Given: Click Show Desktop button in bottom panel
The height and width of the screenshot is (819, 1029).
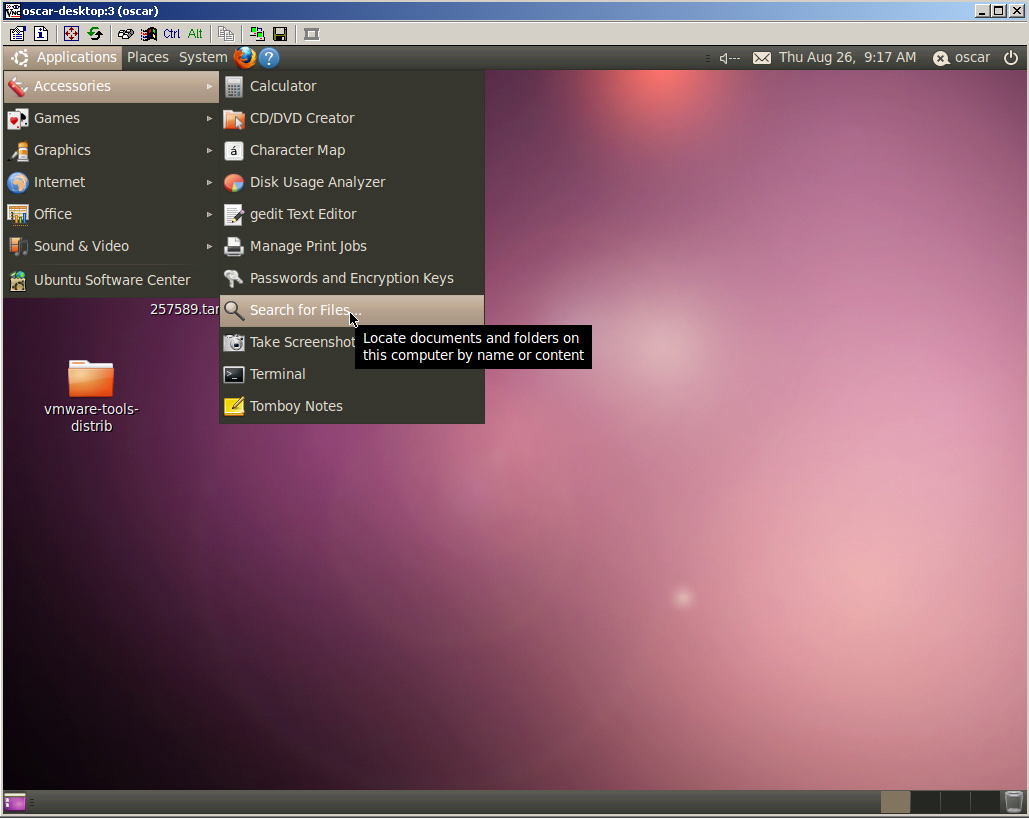Looking at the screenshot, I should pyautogui.click(x=15, y=802).
